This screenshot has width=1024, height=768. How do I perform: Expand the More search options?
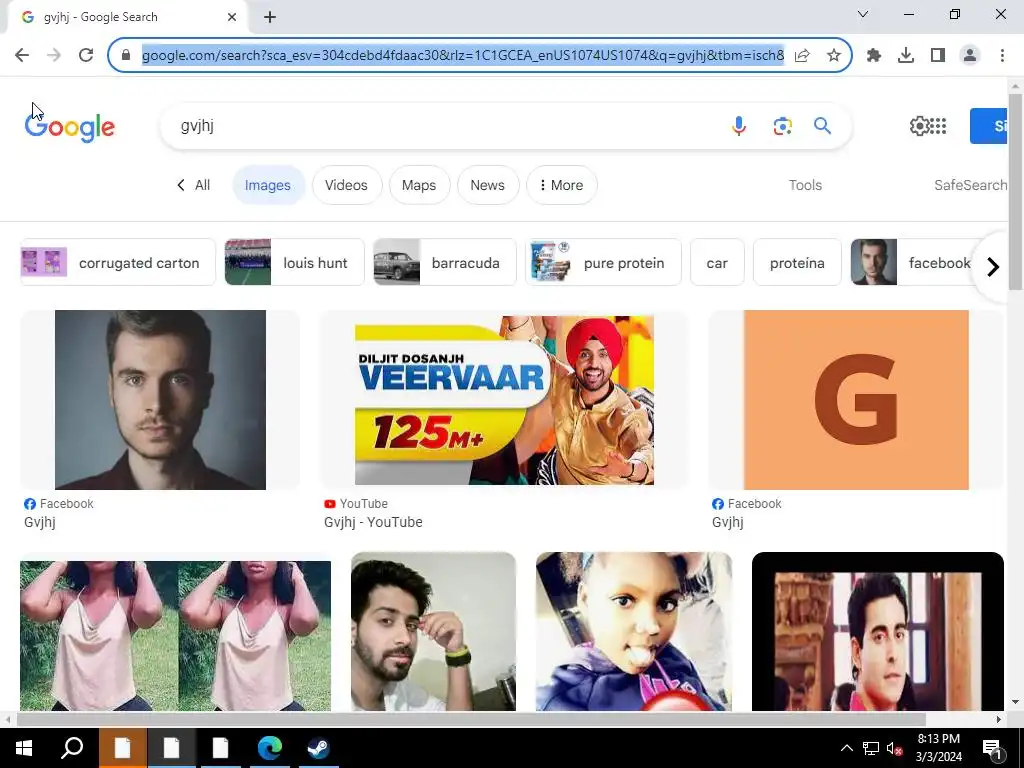click(x=562, y=185)
